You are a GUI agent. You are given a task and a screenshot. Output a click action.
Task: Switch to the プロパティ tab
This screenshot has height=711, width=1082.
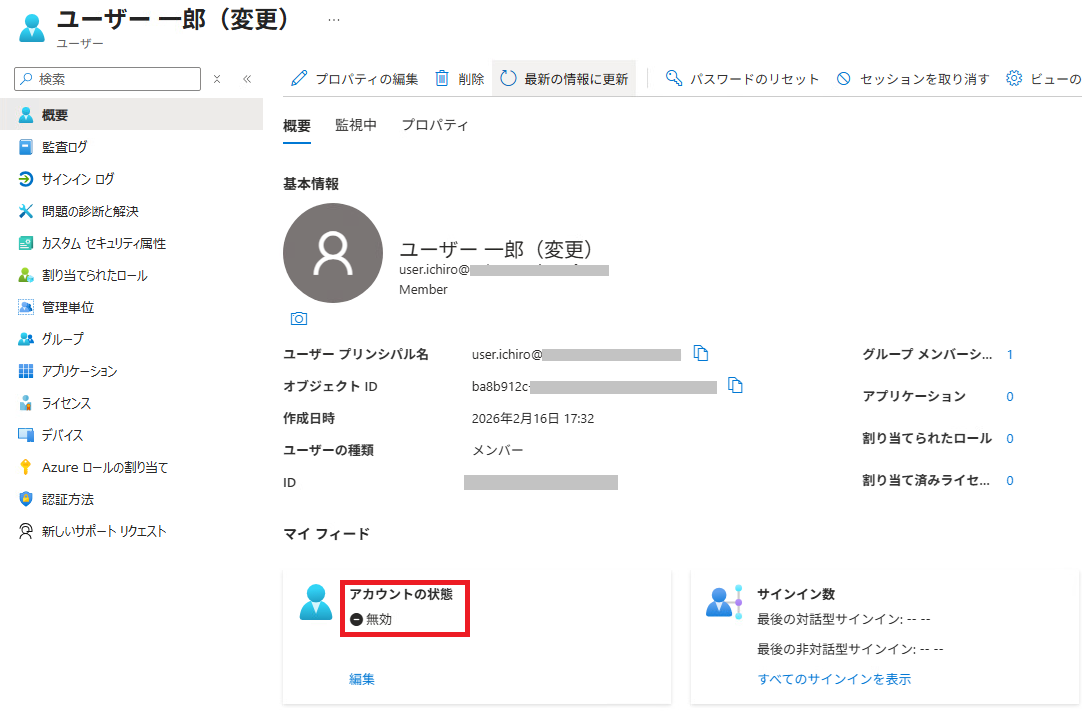435,126
